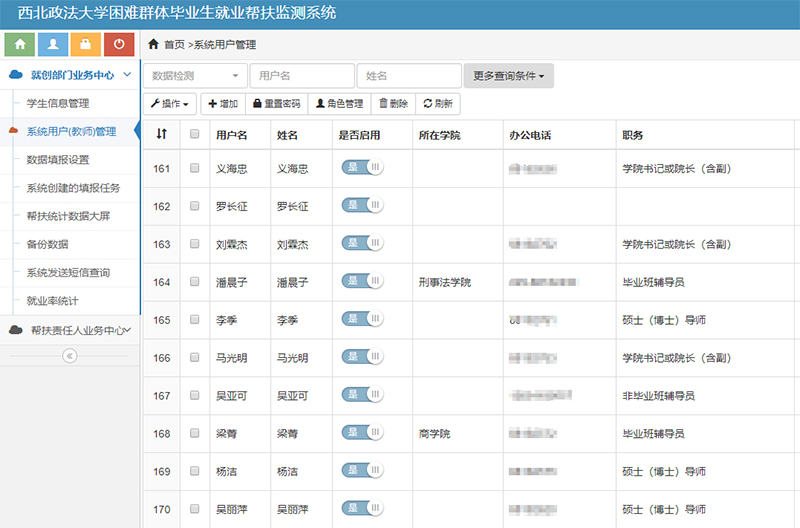Expand the 更多查询条件 dropdown

[508, 76]
